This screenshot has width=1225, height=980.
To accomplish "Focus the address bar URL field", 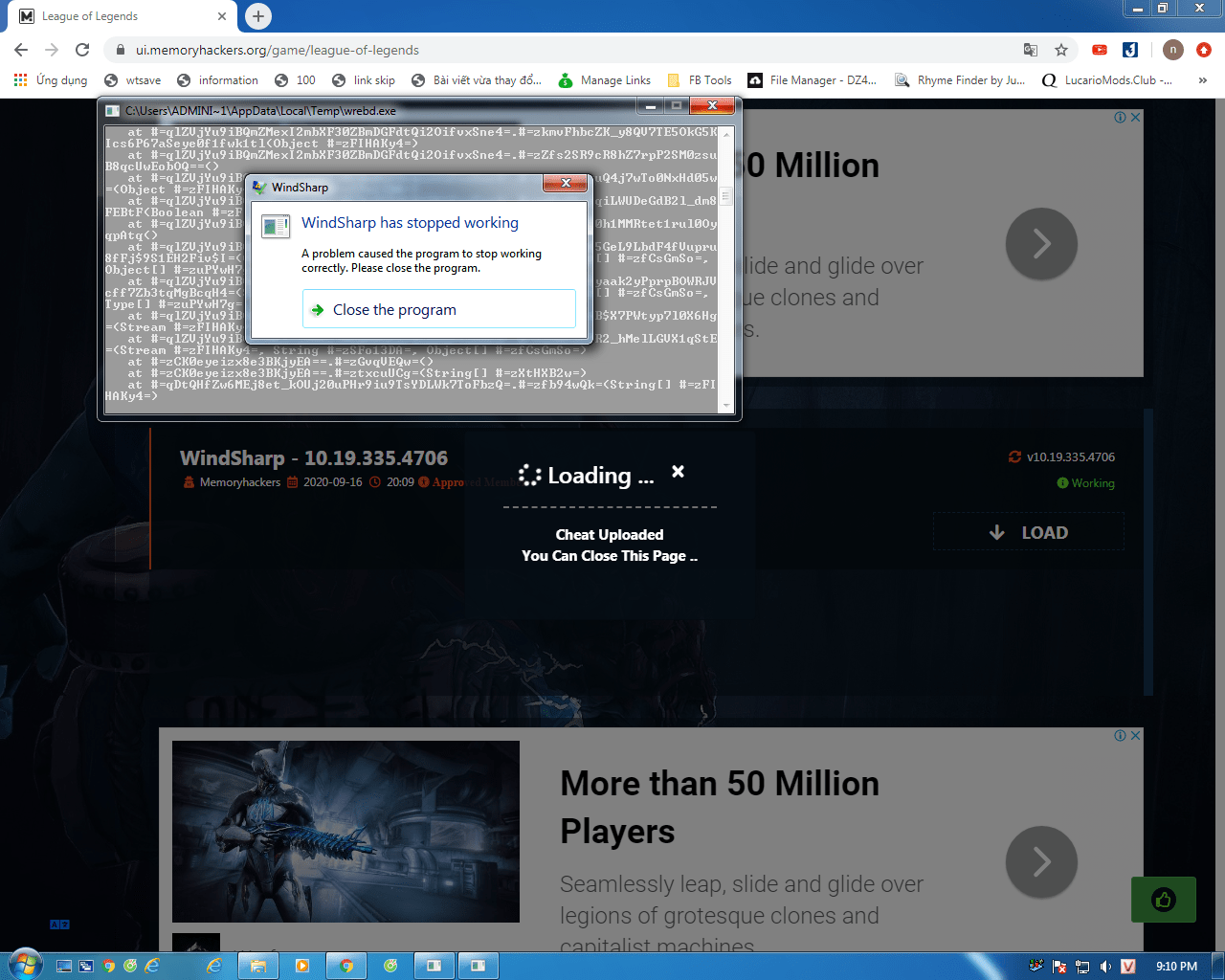I will (574, 50).
